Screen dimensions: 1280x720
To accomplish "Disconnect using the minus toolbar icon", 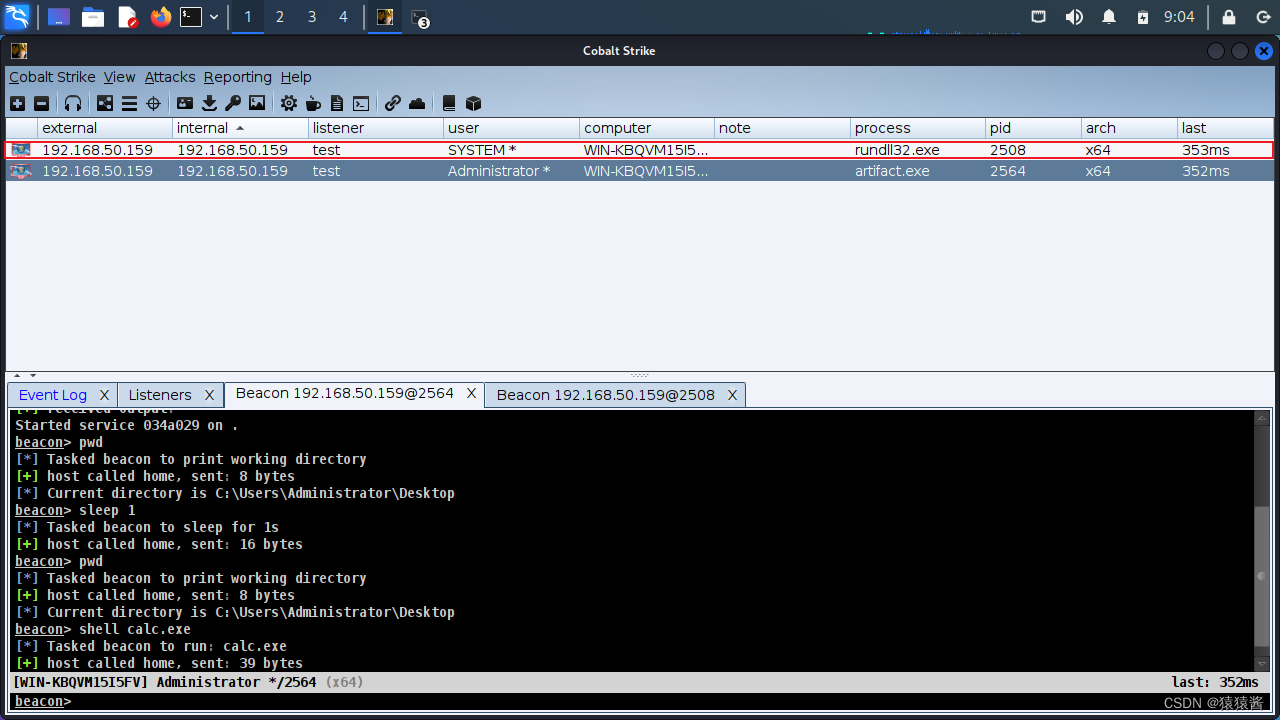I will click(41, 103).
